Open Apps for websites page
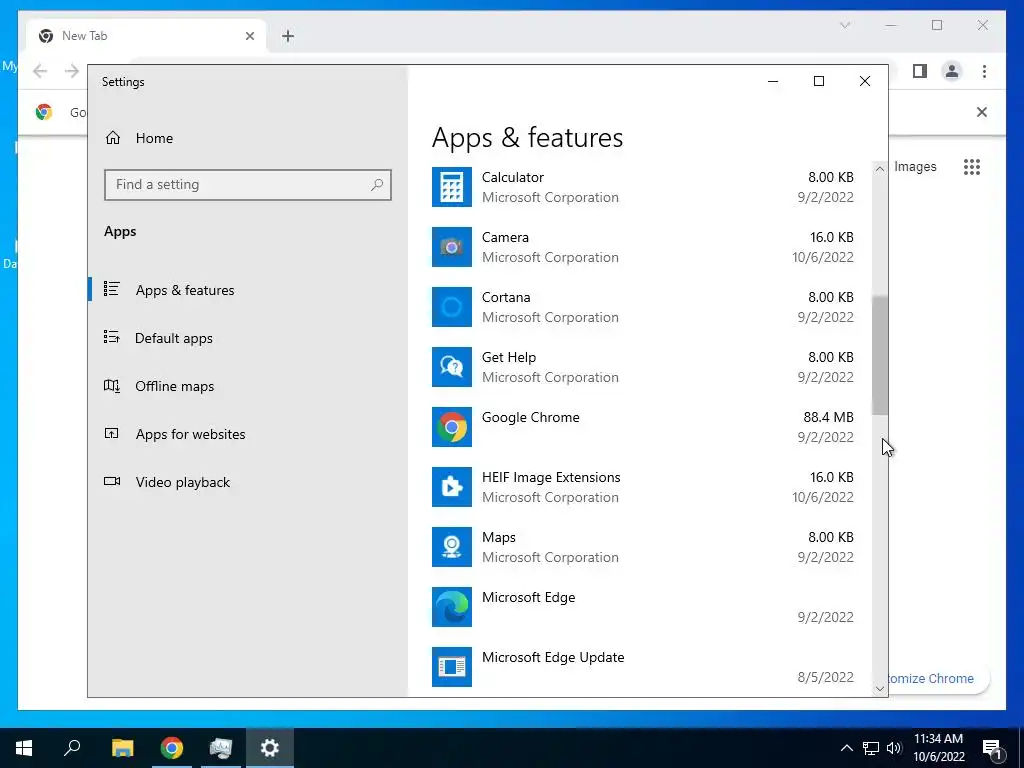Image resolution: width=1024 pixels, height=768 pixels. coord(248,434)
